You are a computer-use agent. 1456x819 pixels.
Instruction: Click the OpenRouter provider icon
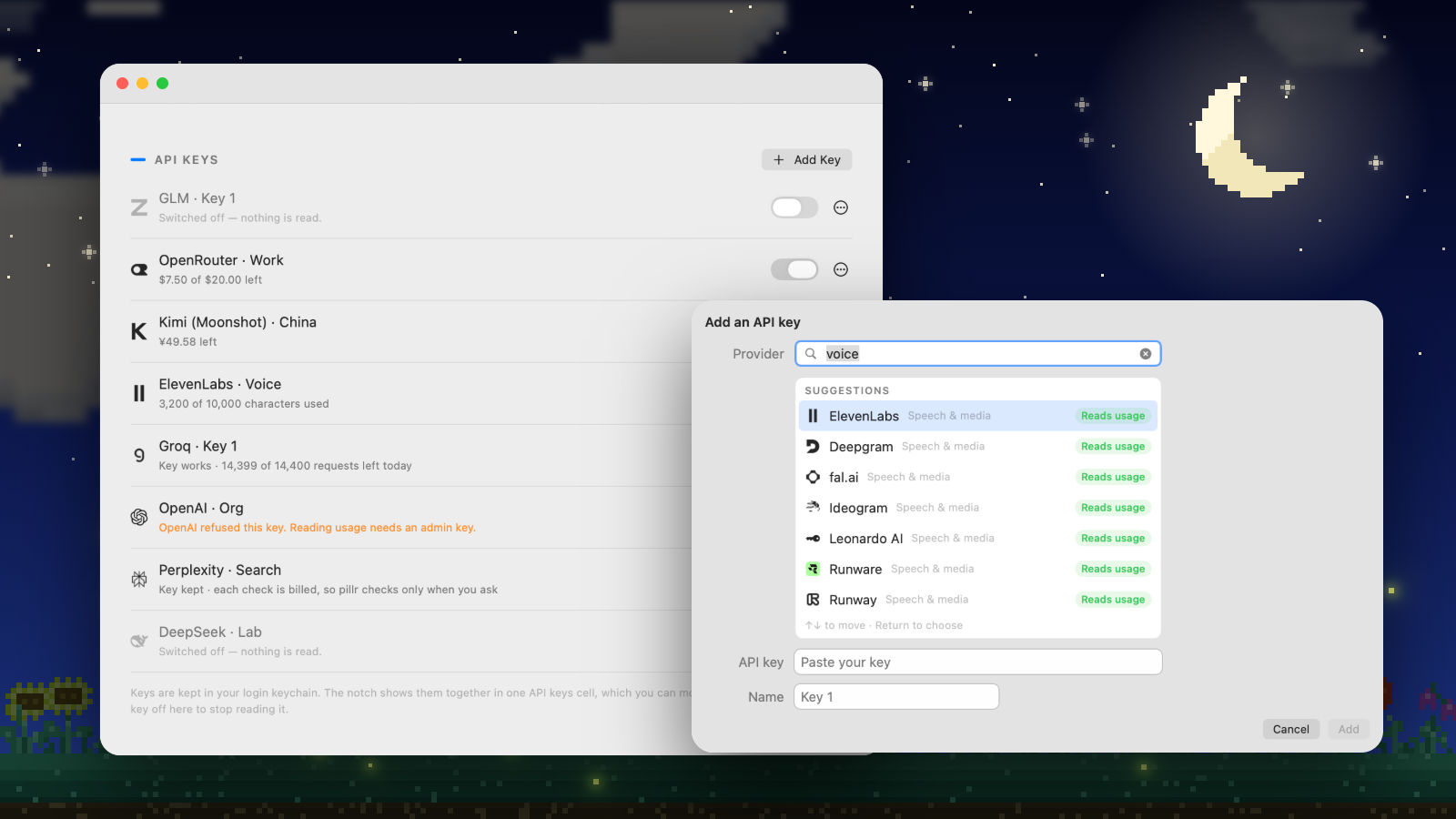coord(139,269)
